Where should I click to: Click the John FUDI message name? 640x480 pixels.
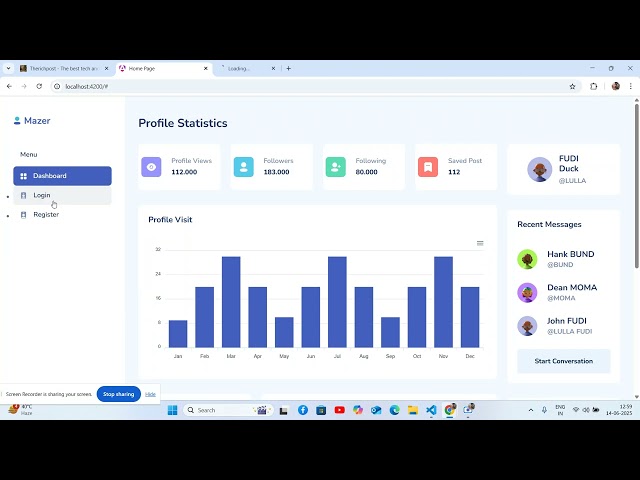pos(567,321)
